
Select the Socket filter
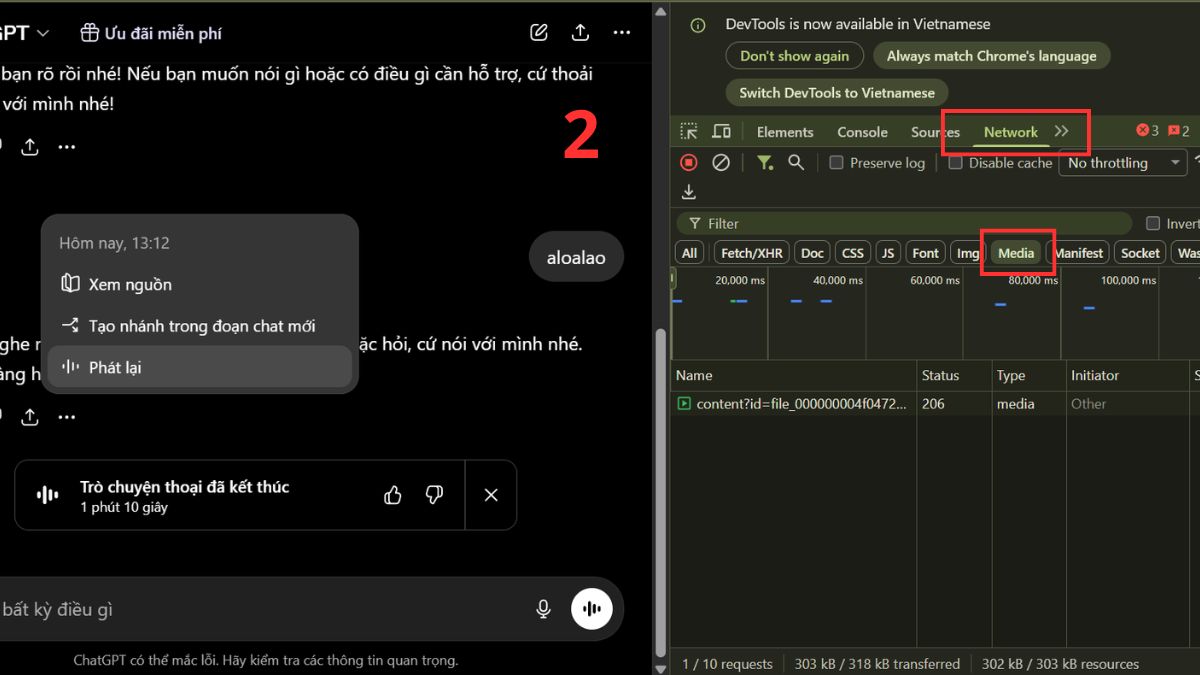point(1140,253)
